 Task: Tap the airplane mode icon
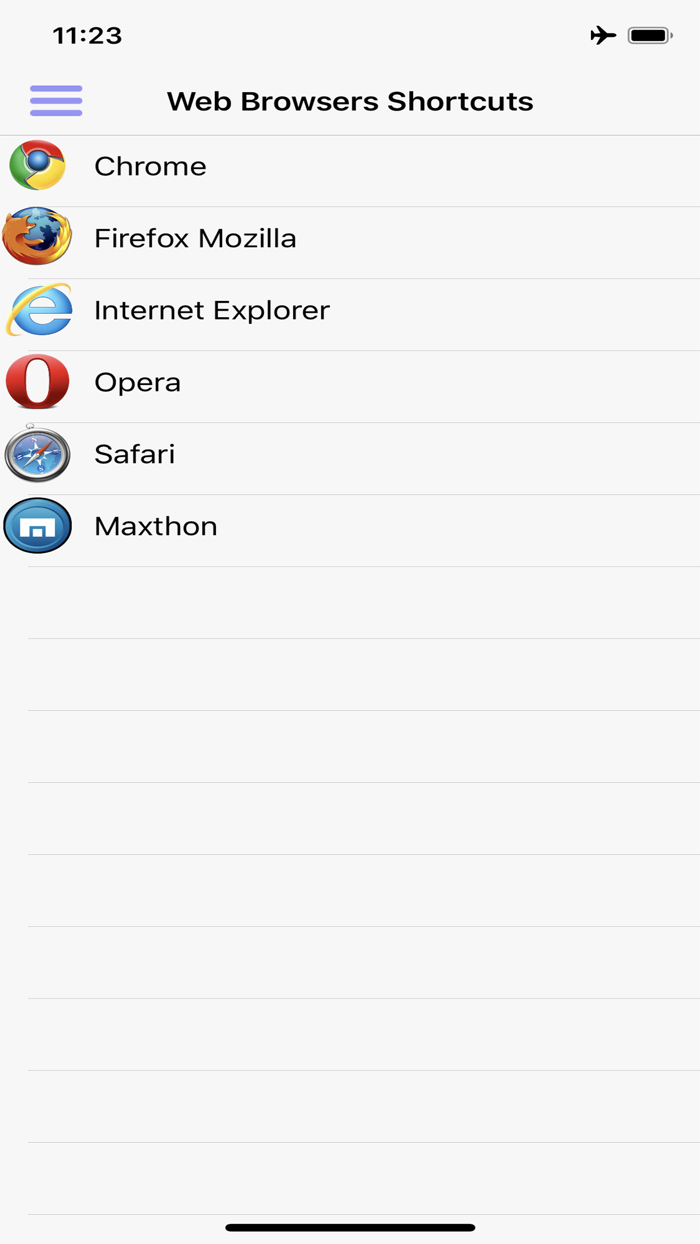[602, 34]
